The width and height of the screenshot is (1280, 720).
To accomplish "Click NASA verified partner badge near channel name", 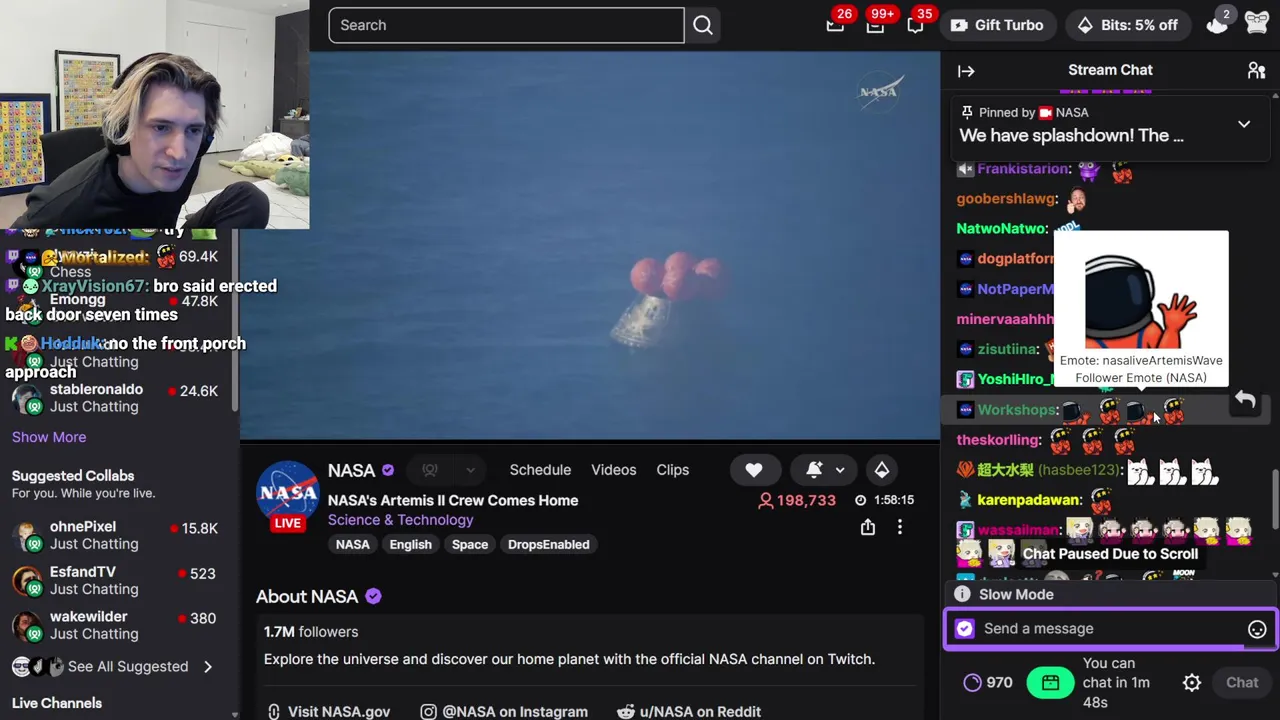I will point(388,470).
